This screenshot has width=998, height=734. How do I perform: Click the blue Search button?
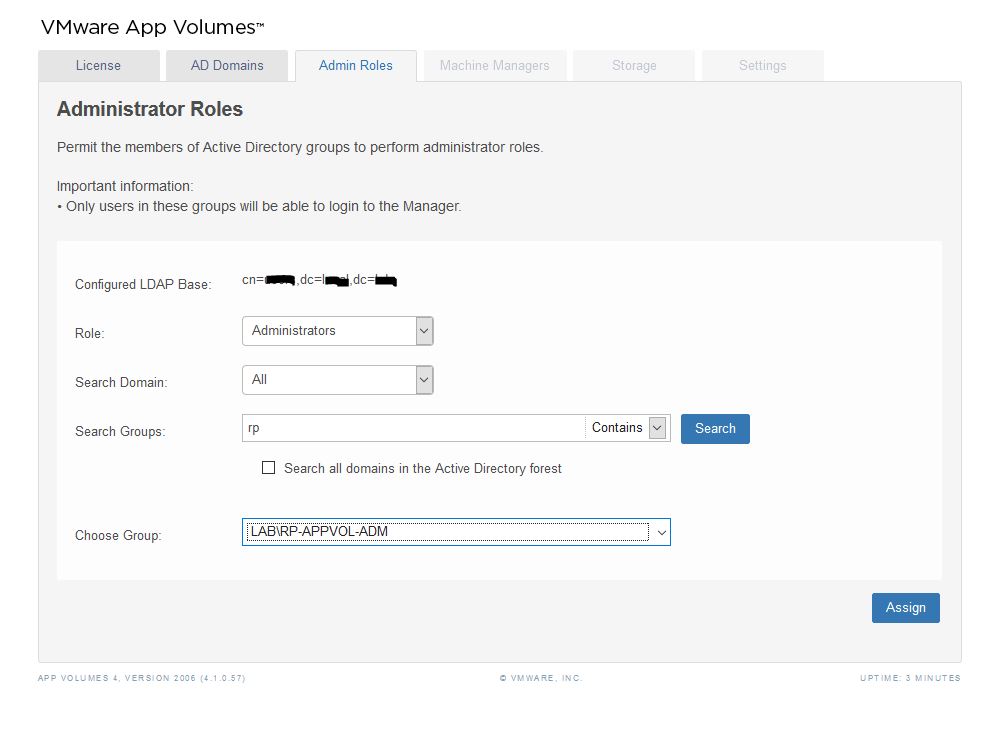715,428
